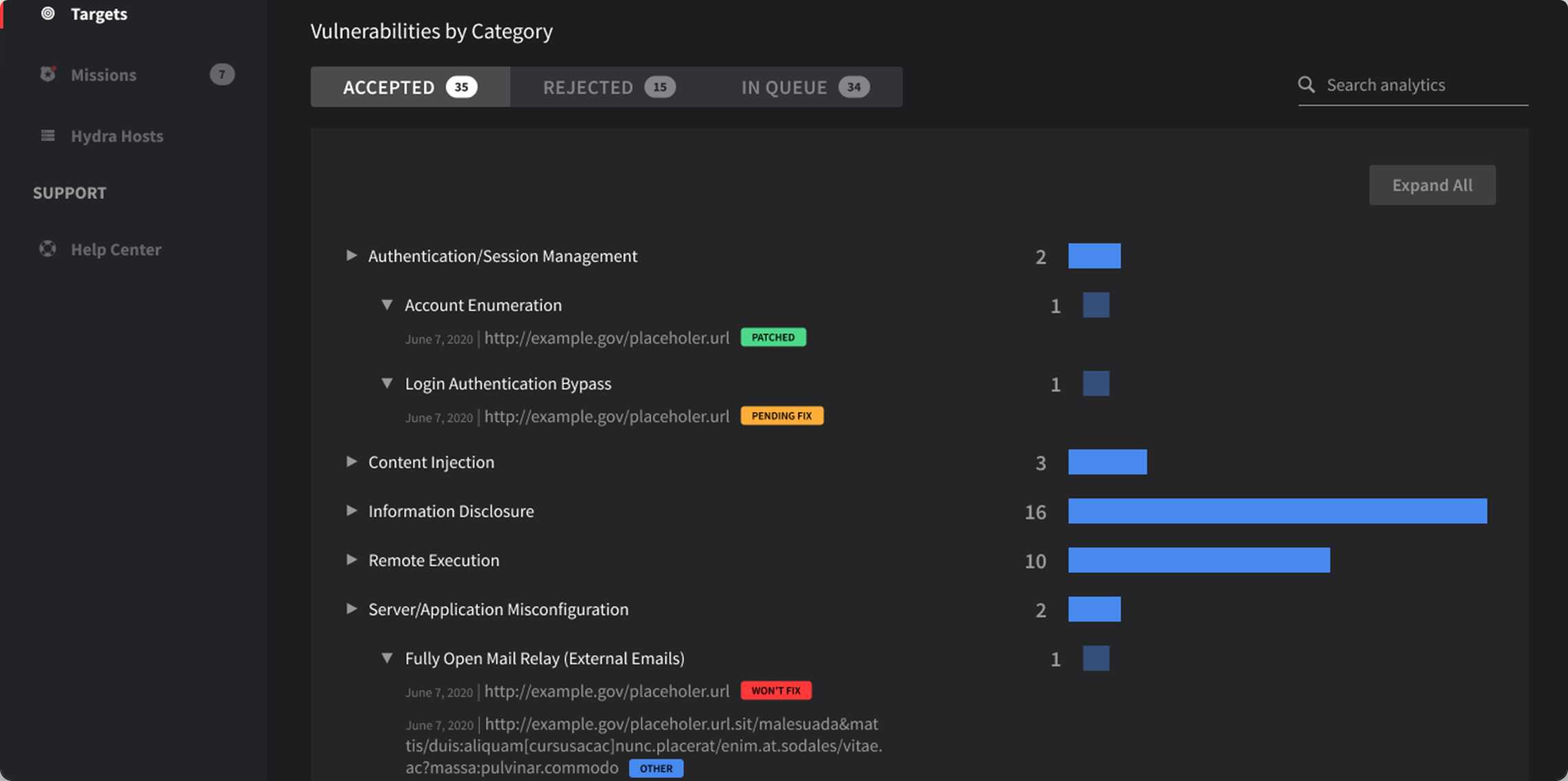
Task: Switch to the In Queue tab
Action: pos(805,87)
